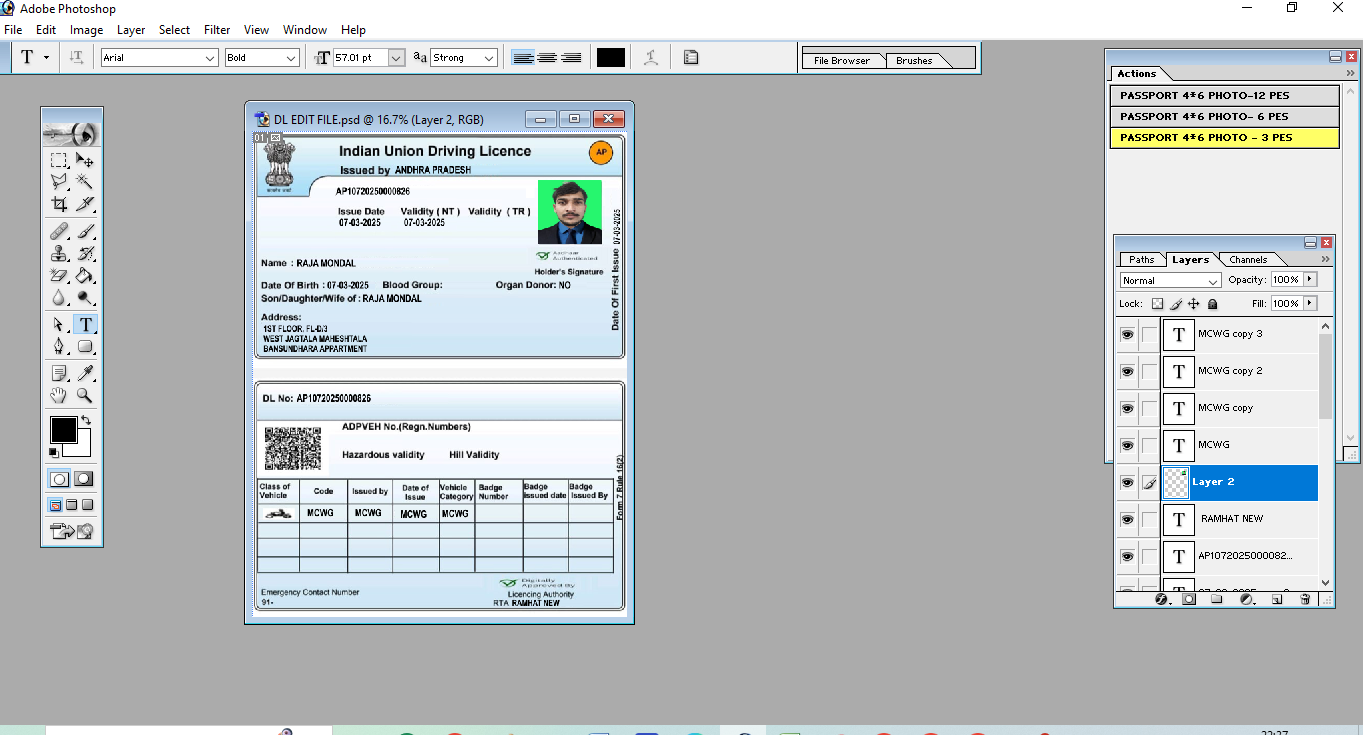Select the Clone Stamp tool
The height and width of the screenshot is (735, 1363).
coord(59,254)
